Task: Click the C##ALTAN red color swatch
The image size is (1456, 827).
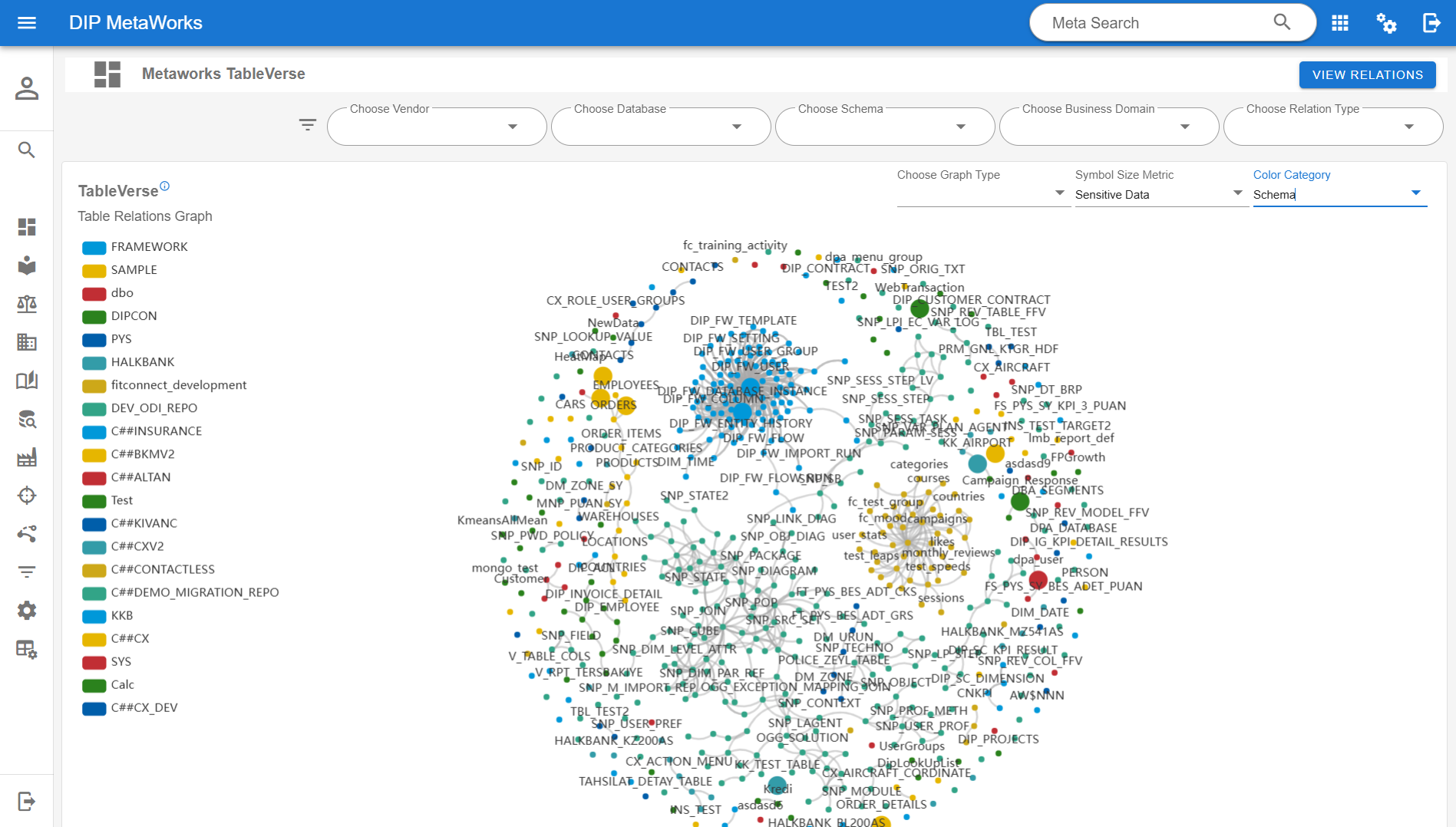Action: coord(94,478)
